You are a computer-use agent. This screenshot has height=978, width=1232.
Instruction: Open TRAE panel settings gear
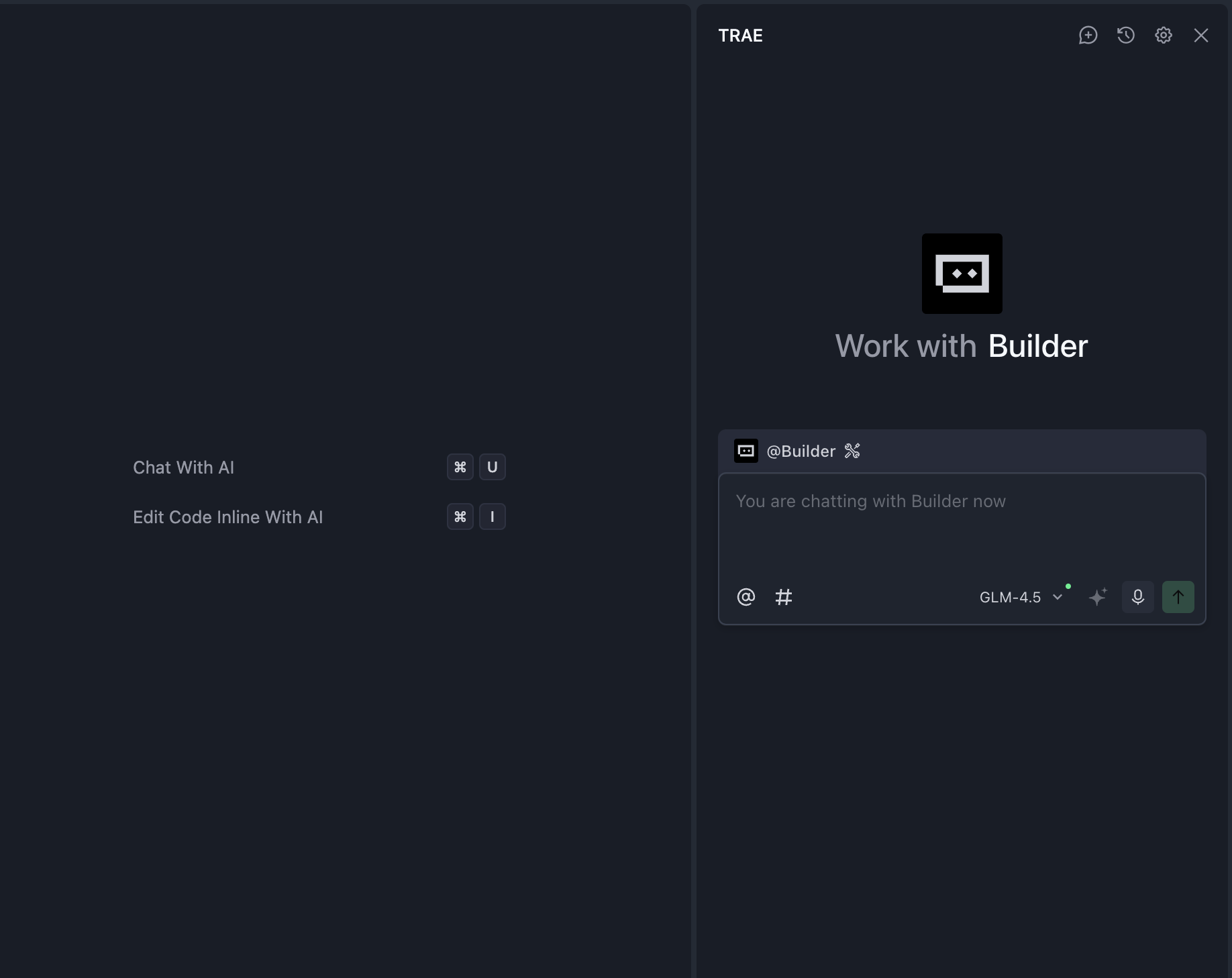point(1163,36)
